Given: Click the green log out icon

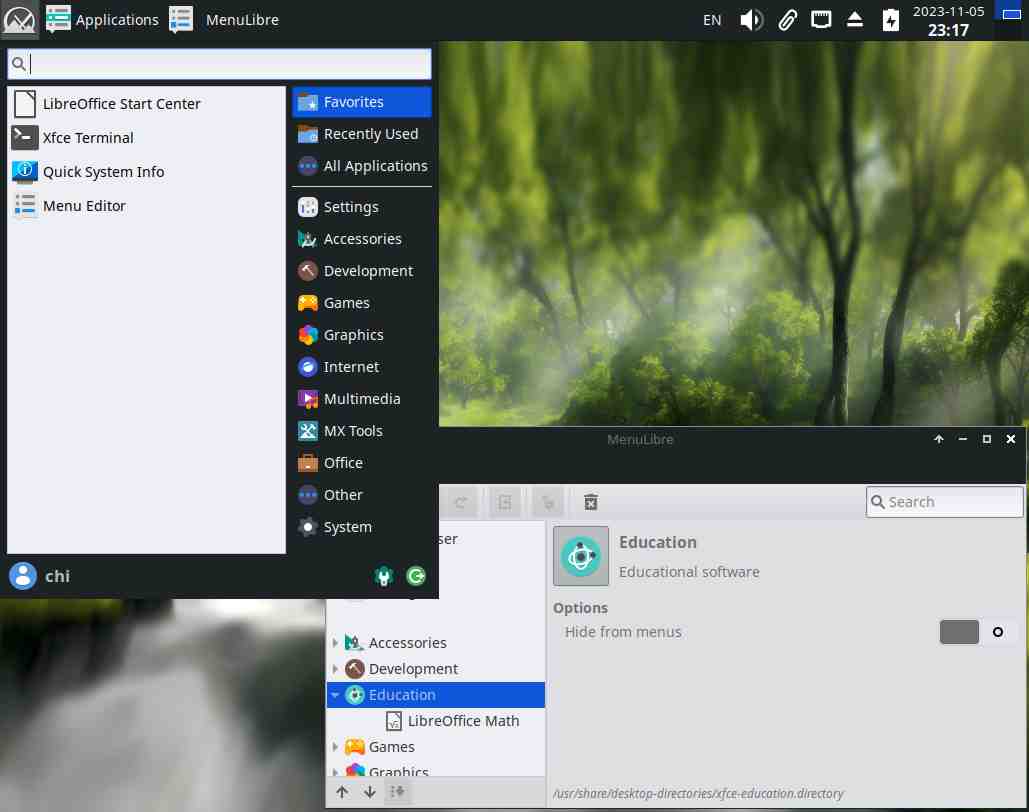Looking at the screenshot, I should tap(416, 576).
